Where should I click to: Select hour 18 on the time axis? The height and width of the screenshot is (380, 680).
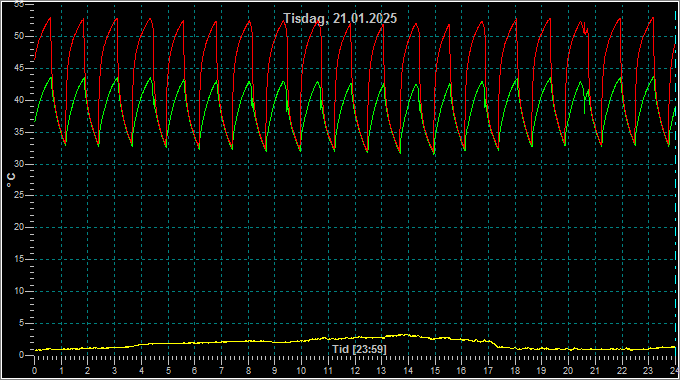coord(515,371)
